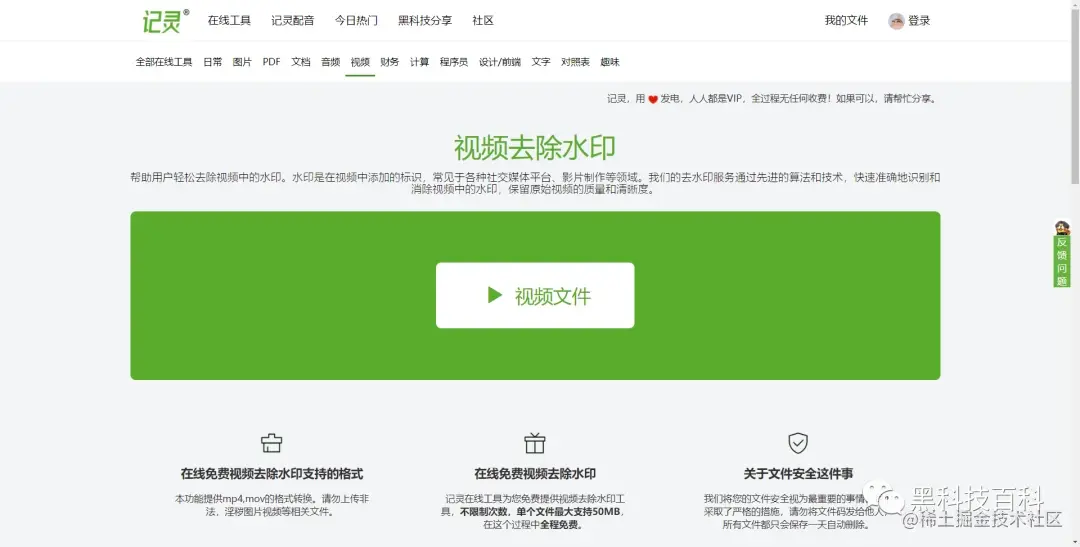
Task: Open the 设计/前端 category
Action: [x=500, y=62]
